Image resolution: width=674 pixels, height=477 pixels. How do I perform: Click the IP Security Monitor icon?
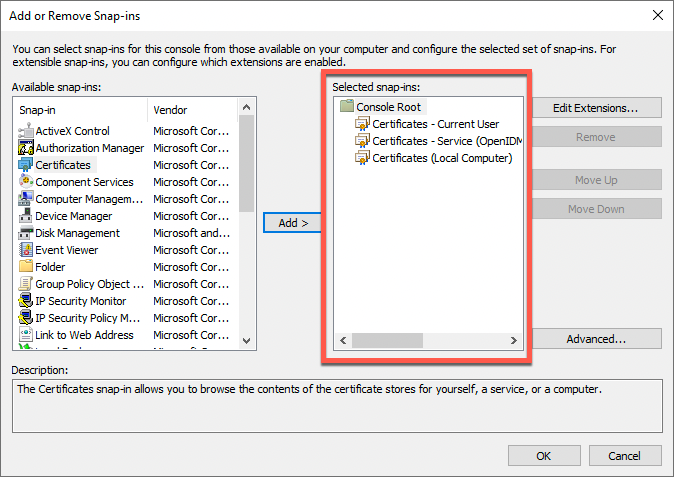click(26, 301)
